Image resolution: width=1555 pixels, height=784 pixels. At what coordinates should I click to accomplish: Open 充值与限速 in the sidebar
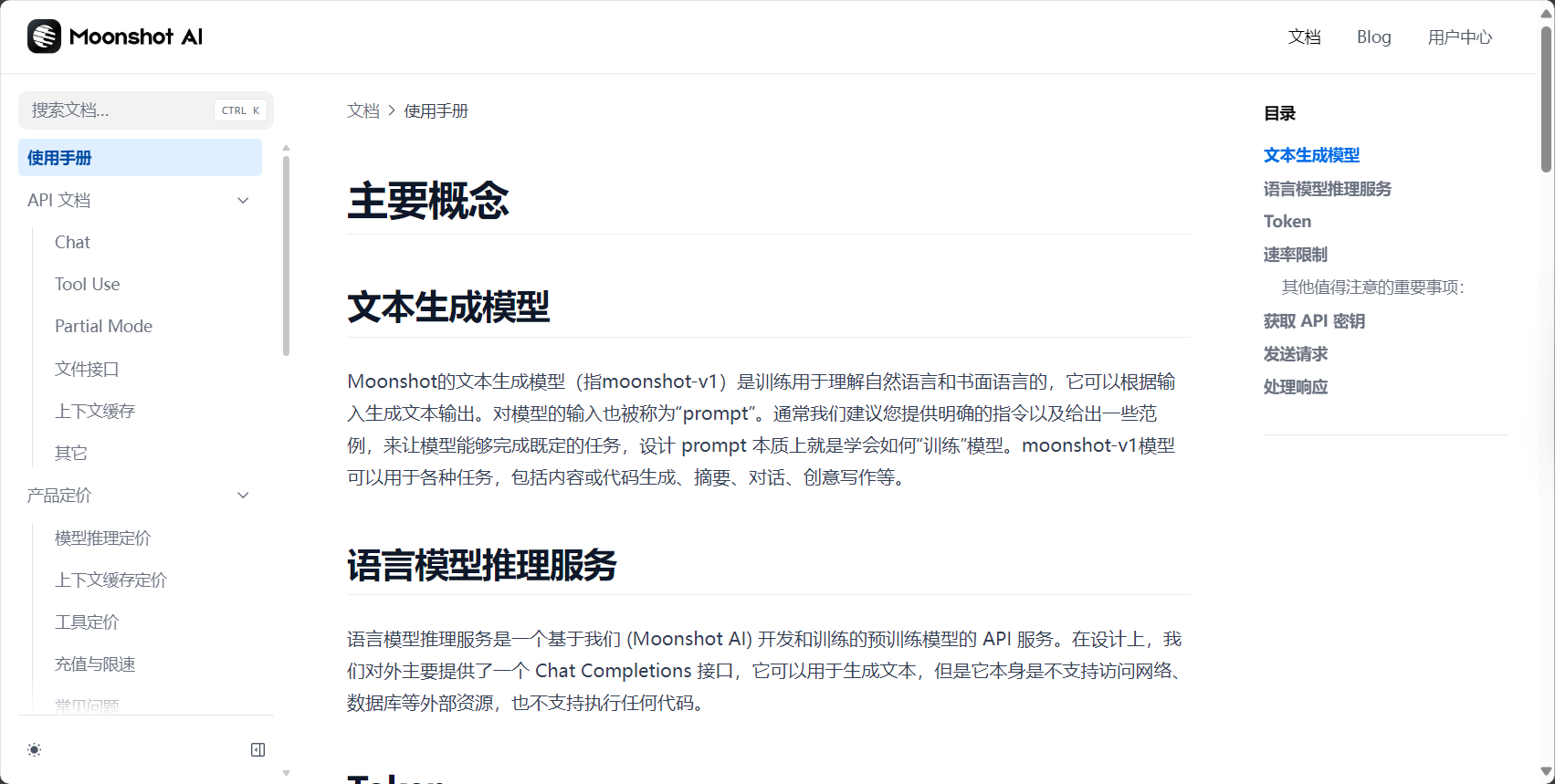click(x=95, y=664)
